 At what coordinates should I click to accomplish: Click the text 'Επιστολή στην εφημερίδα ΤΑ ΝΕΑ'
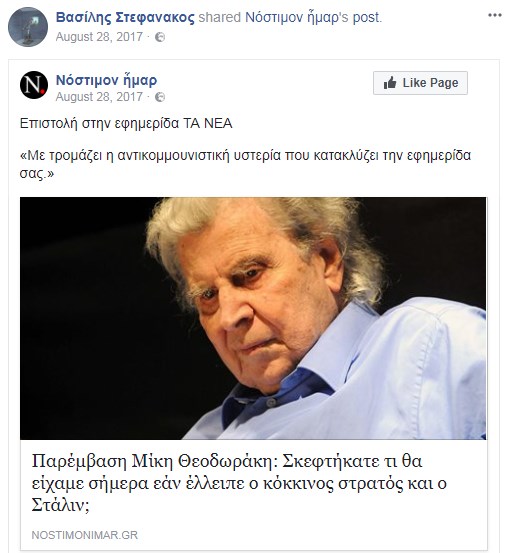tap(126, 123)
